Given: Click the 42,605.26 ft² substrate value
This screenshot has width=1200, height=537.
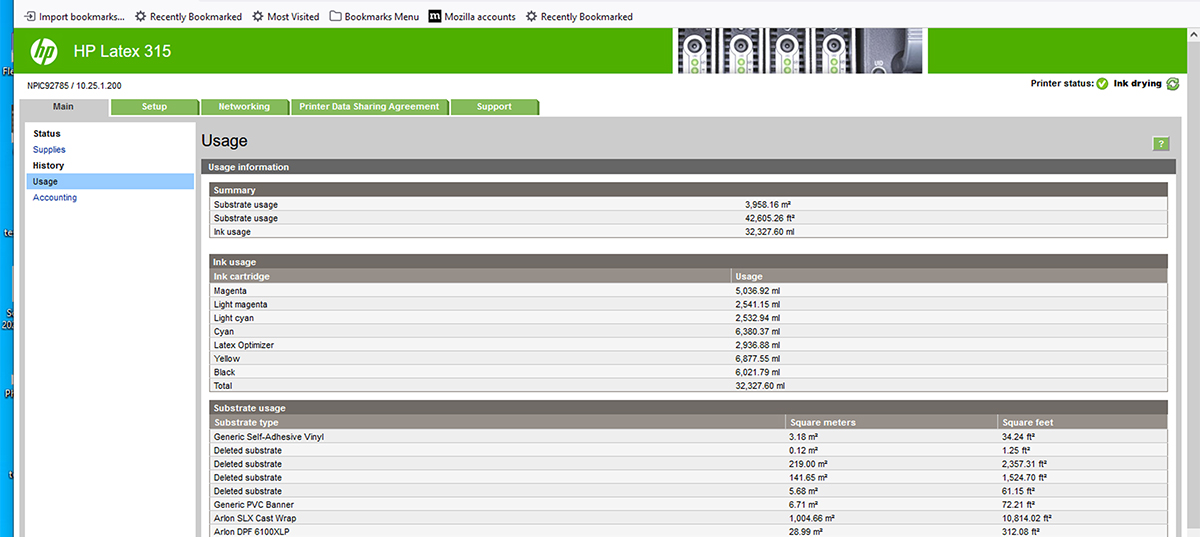Looking at the screenshot, I should coord(770,218).
